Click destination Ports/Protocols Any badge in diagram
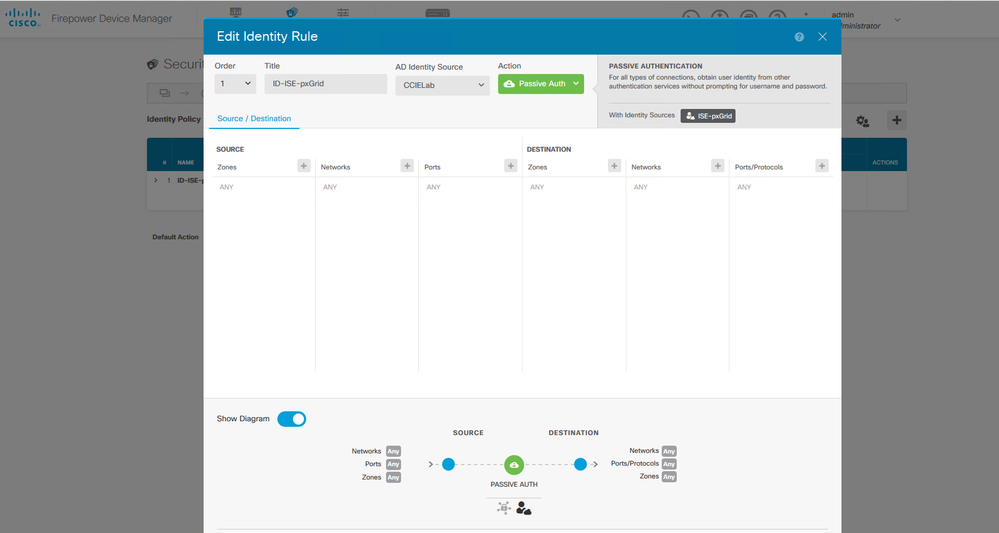Image resolution: width=999 pixels, height=533 pixels. [669, 464]
